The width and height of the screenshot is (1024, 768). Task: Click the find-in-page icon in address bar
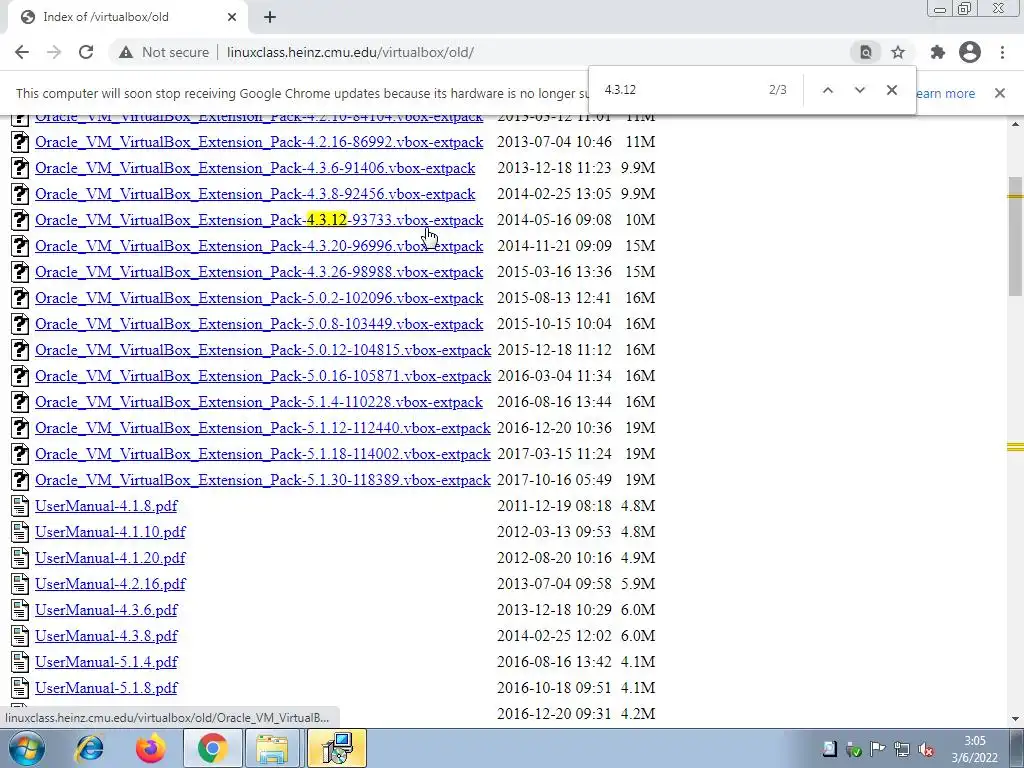point(865,52)
